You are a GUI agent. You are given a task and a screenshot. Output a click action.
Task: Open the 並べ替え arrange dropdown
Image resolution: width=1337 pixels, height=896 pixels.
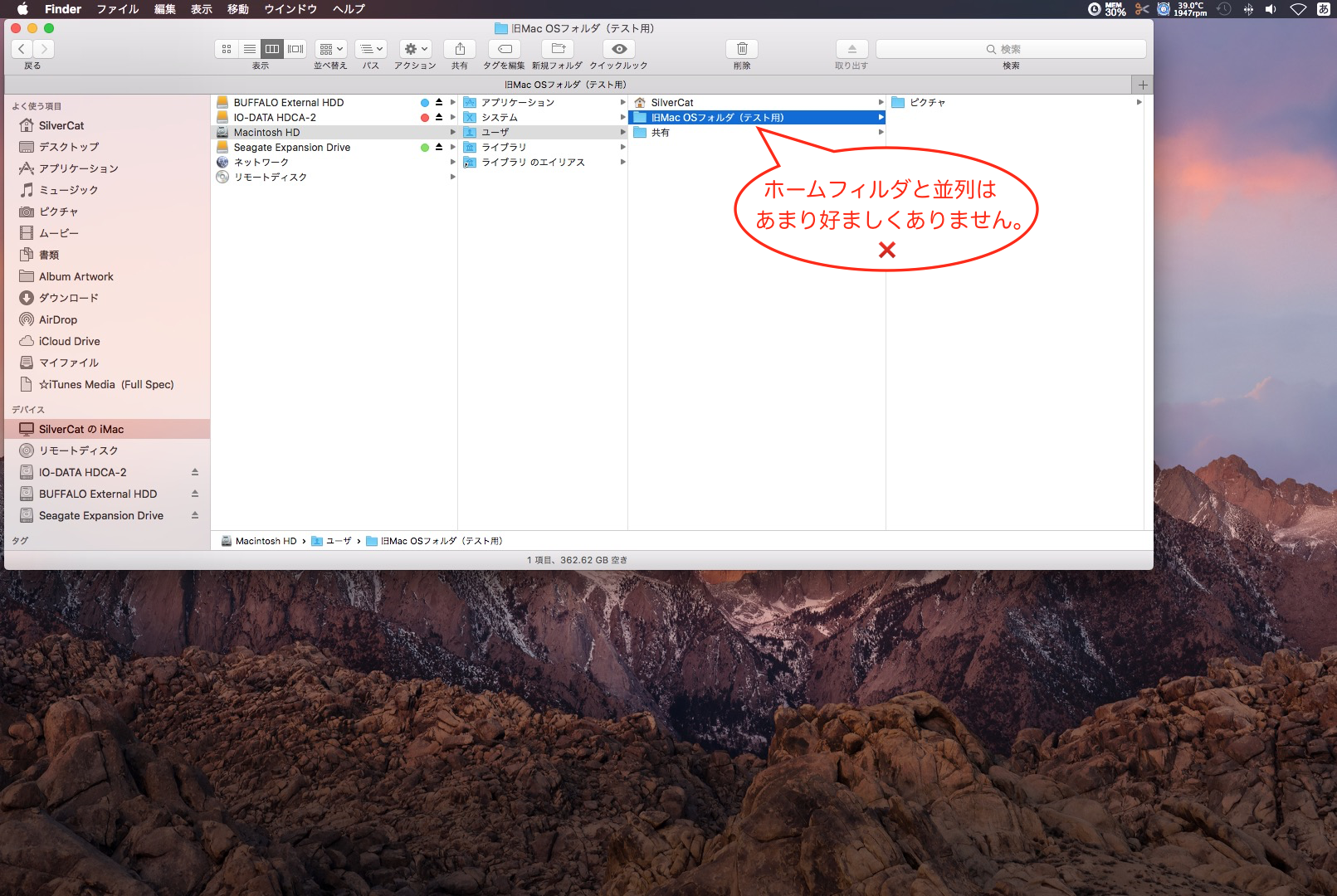(x=330, y=49)
